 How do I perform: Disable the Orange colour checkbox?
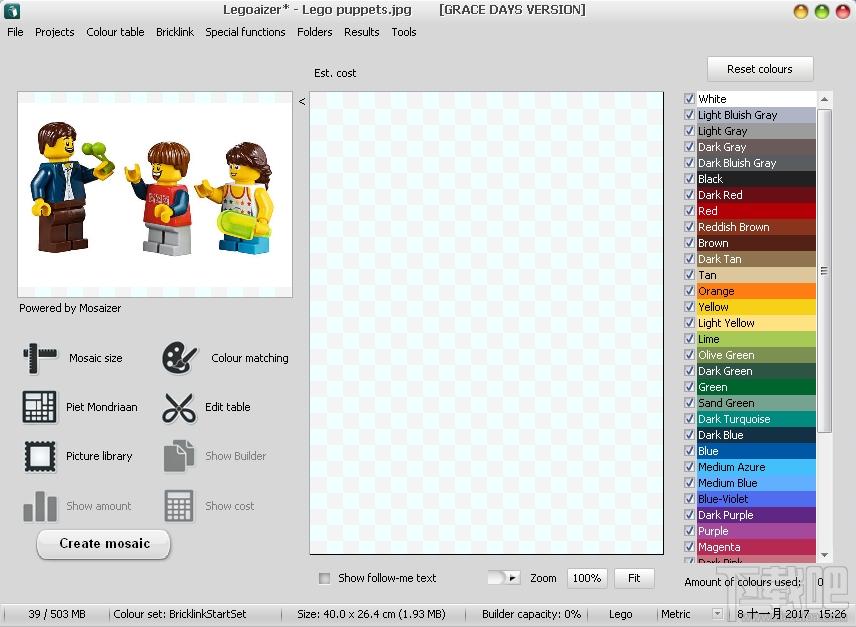[x=689, y=291]
